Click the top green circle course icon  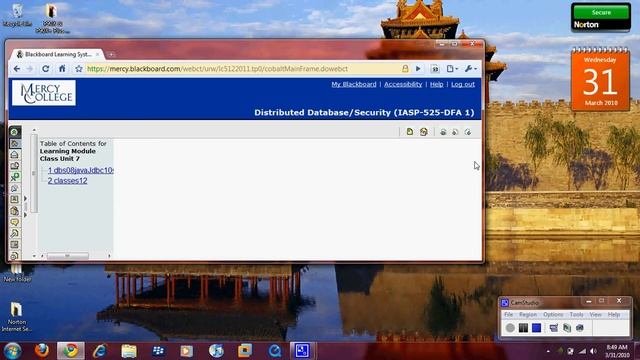[14, 132]
